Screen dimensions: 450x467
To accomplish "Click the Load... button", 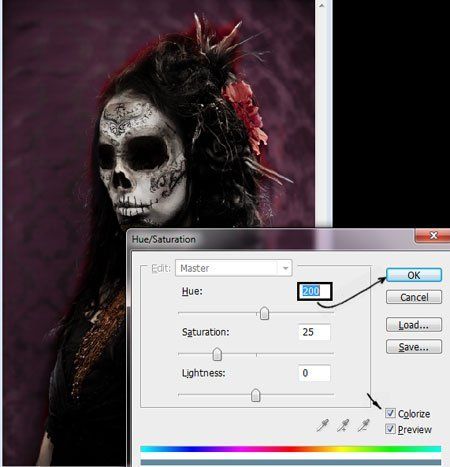I will point(414,325).
